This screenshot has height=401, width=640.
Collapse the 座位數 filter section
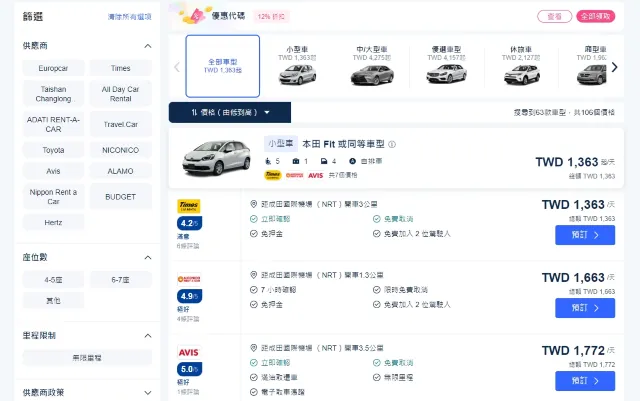tap(147, 257)
